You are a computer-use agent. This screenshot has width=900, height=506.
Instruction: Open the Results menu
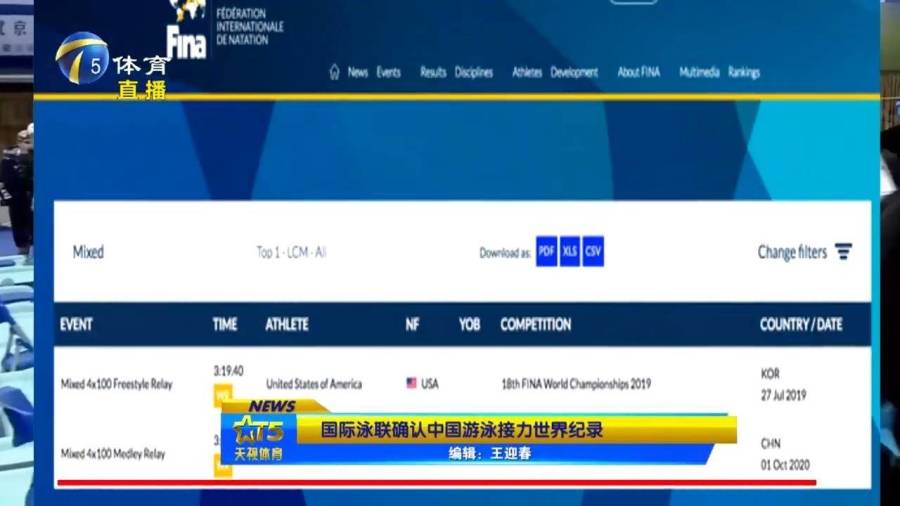[x=433, y=72]
